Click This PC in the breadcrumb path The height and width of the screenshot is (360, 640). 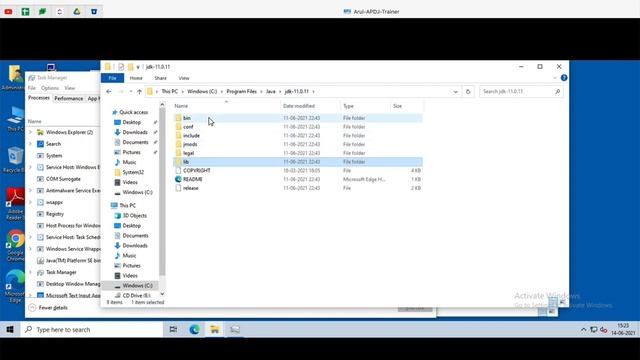coord(169,91)
